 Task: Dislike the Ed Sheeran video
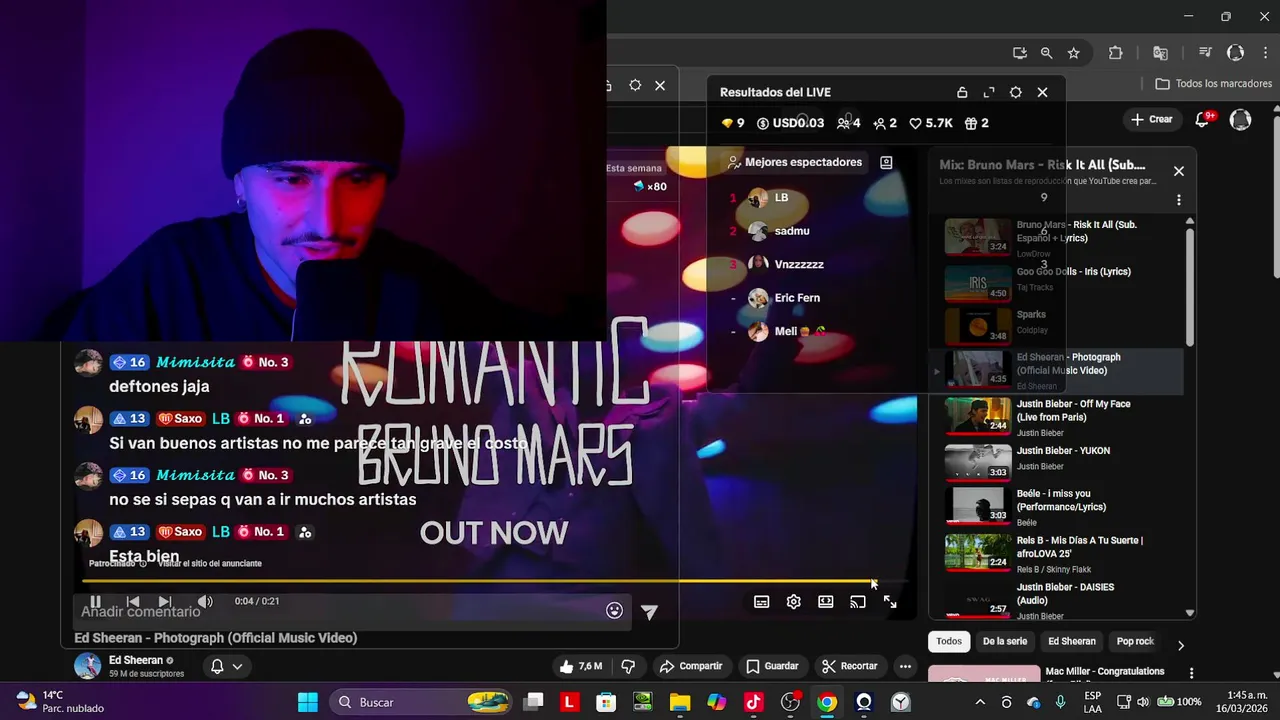pos(628,666)
